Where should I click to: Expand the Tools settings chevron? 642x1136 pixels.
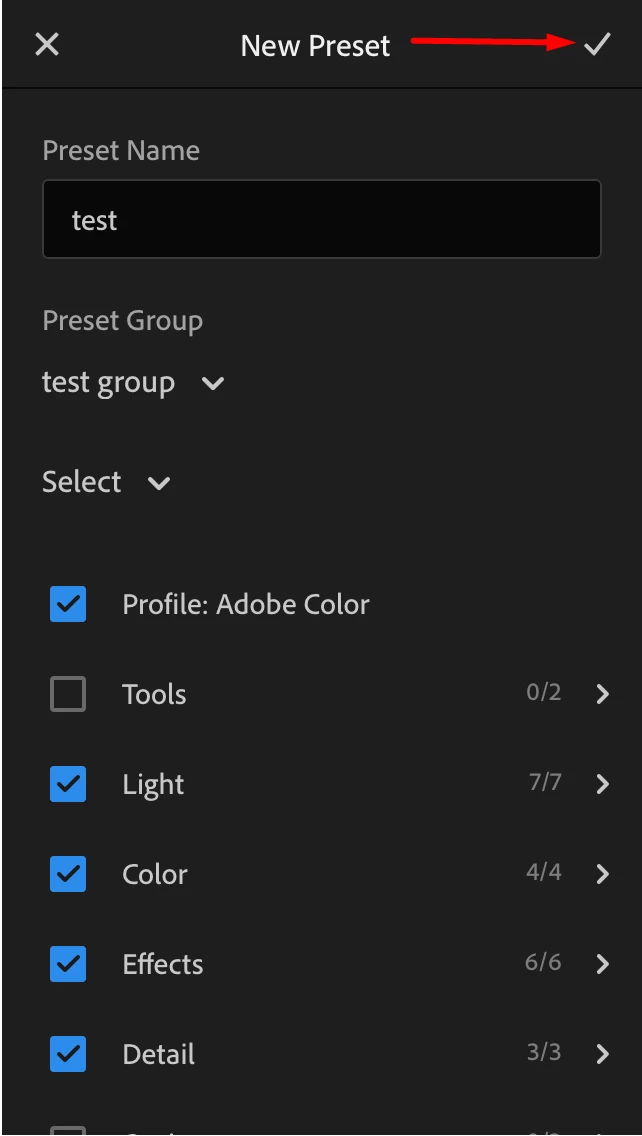pyautogui.click(x=602, y=694)
